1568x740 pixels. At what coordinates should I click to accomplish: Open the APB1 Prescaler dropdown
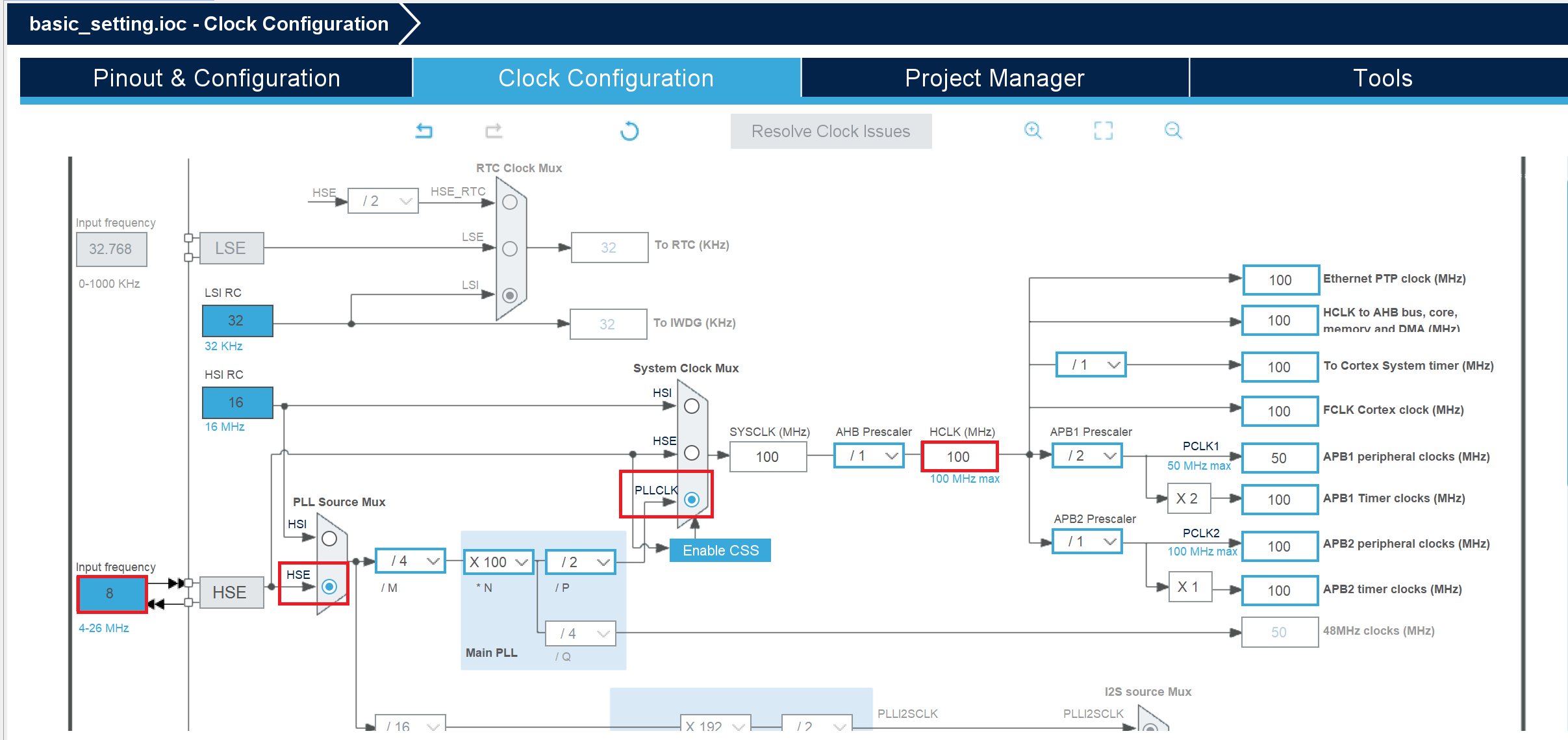1087,456
